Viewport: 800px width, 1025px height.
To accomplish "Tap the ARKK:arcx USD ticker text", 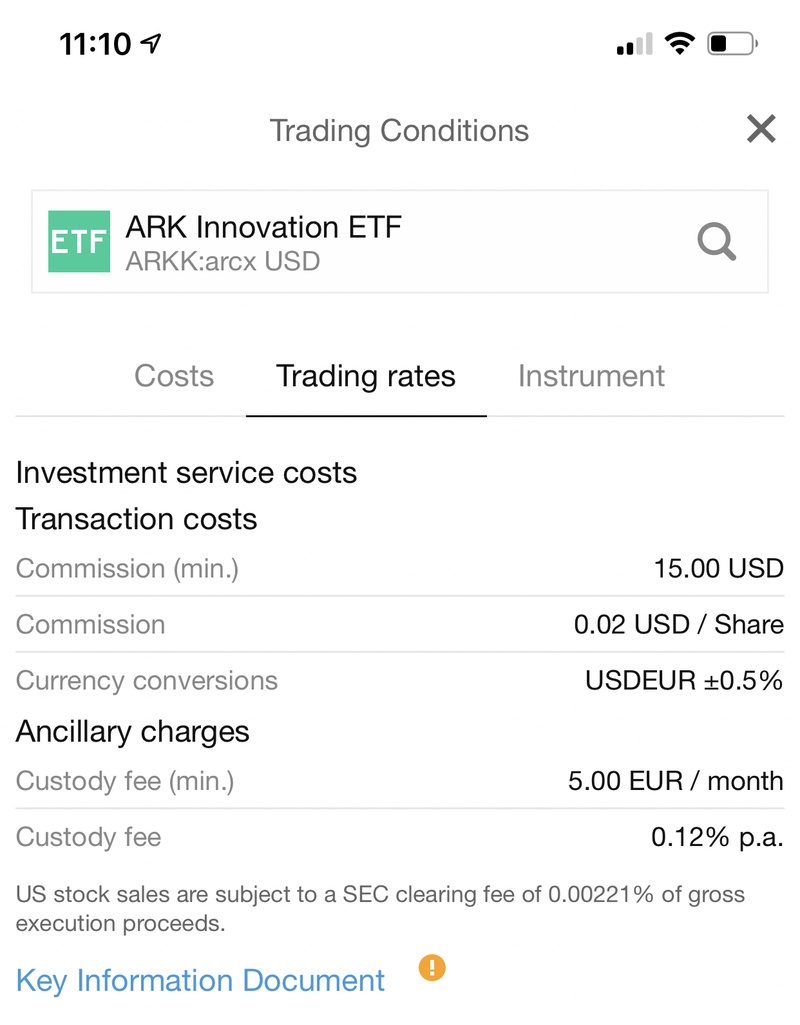I will pyautogui.click(x=222, y=262).
